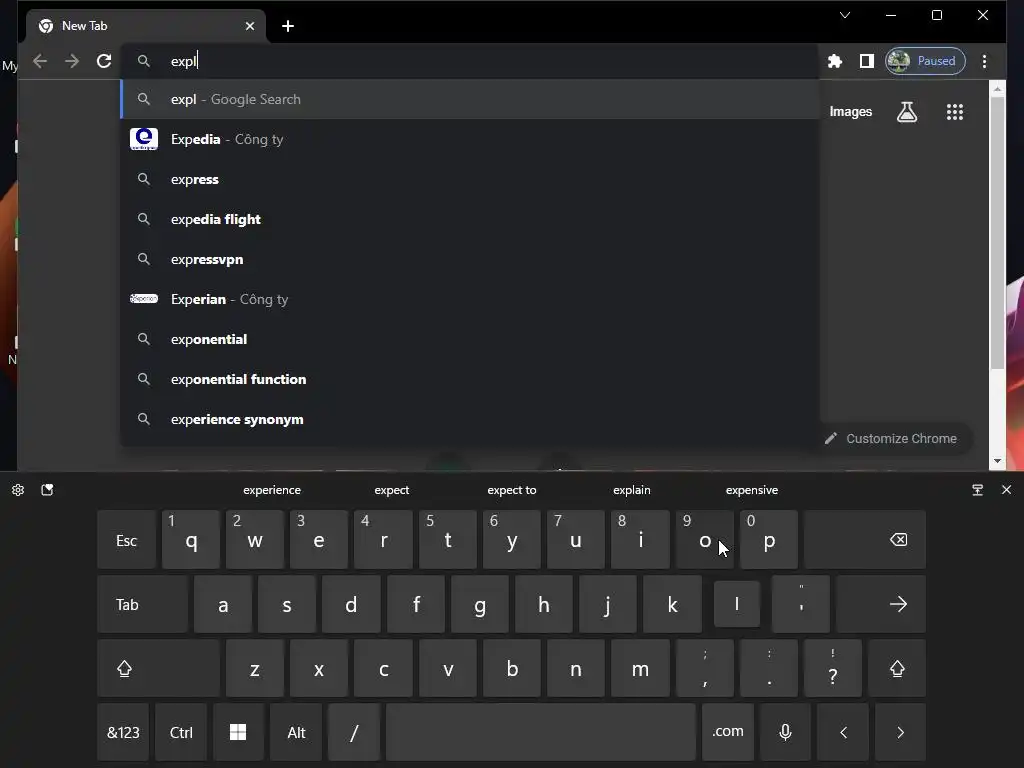
Task: Tap the Esc key
Action: (127, 539)
